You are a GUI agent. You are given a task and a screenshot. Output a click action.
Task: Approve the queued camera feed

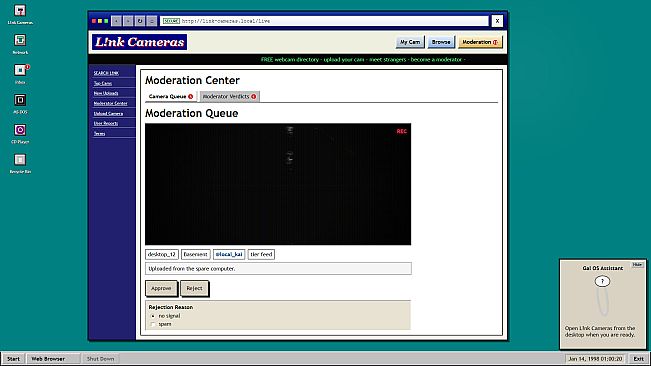coord(161,288)
